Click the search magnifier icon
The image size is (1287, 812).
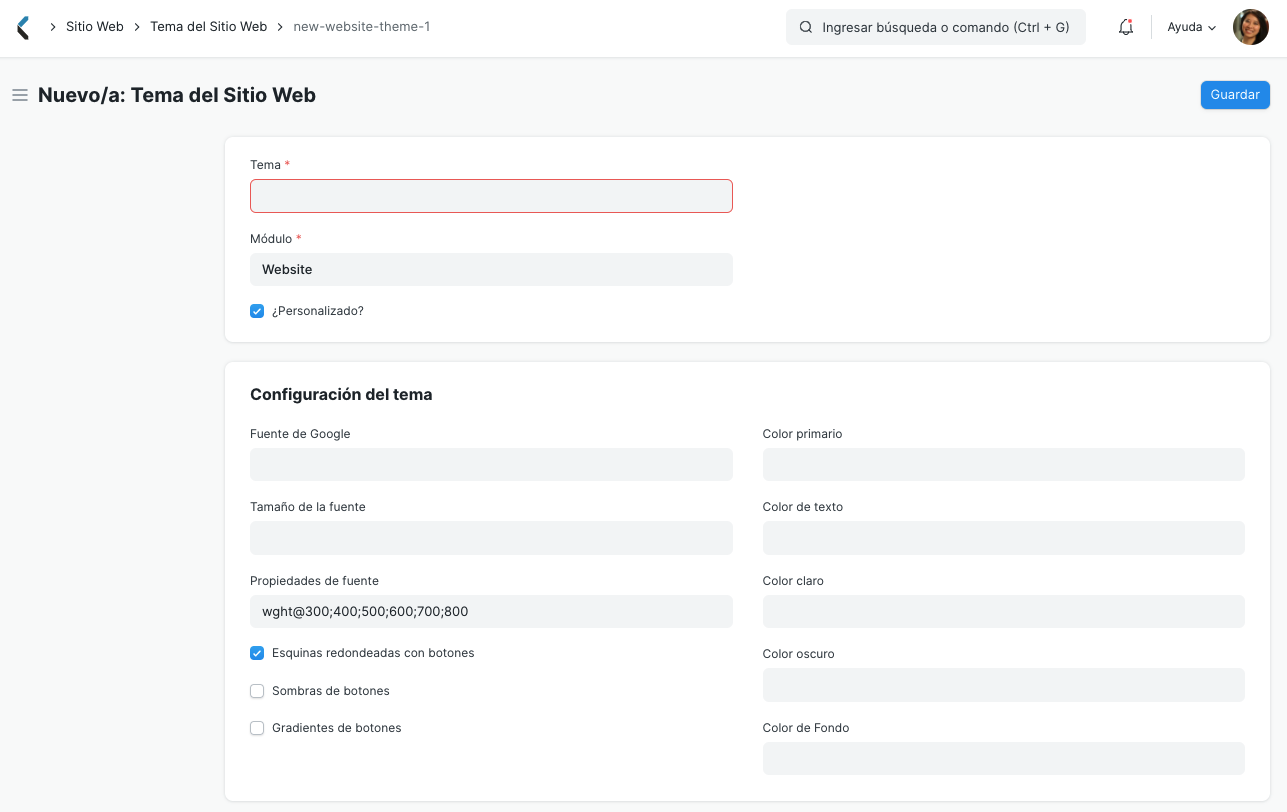point(806,27)
